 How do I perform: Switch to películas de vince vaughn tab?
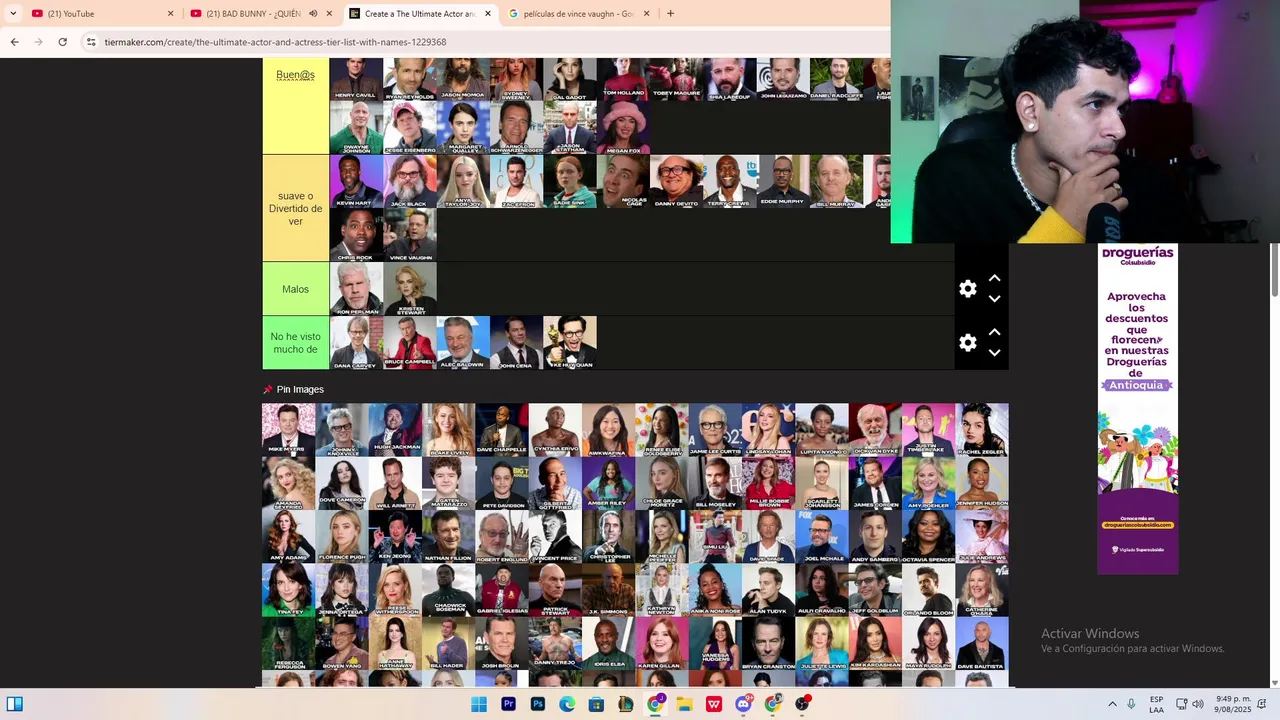(x=578, y=14)
